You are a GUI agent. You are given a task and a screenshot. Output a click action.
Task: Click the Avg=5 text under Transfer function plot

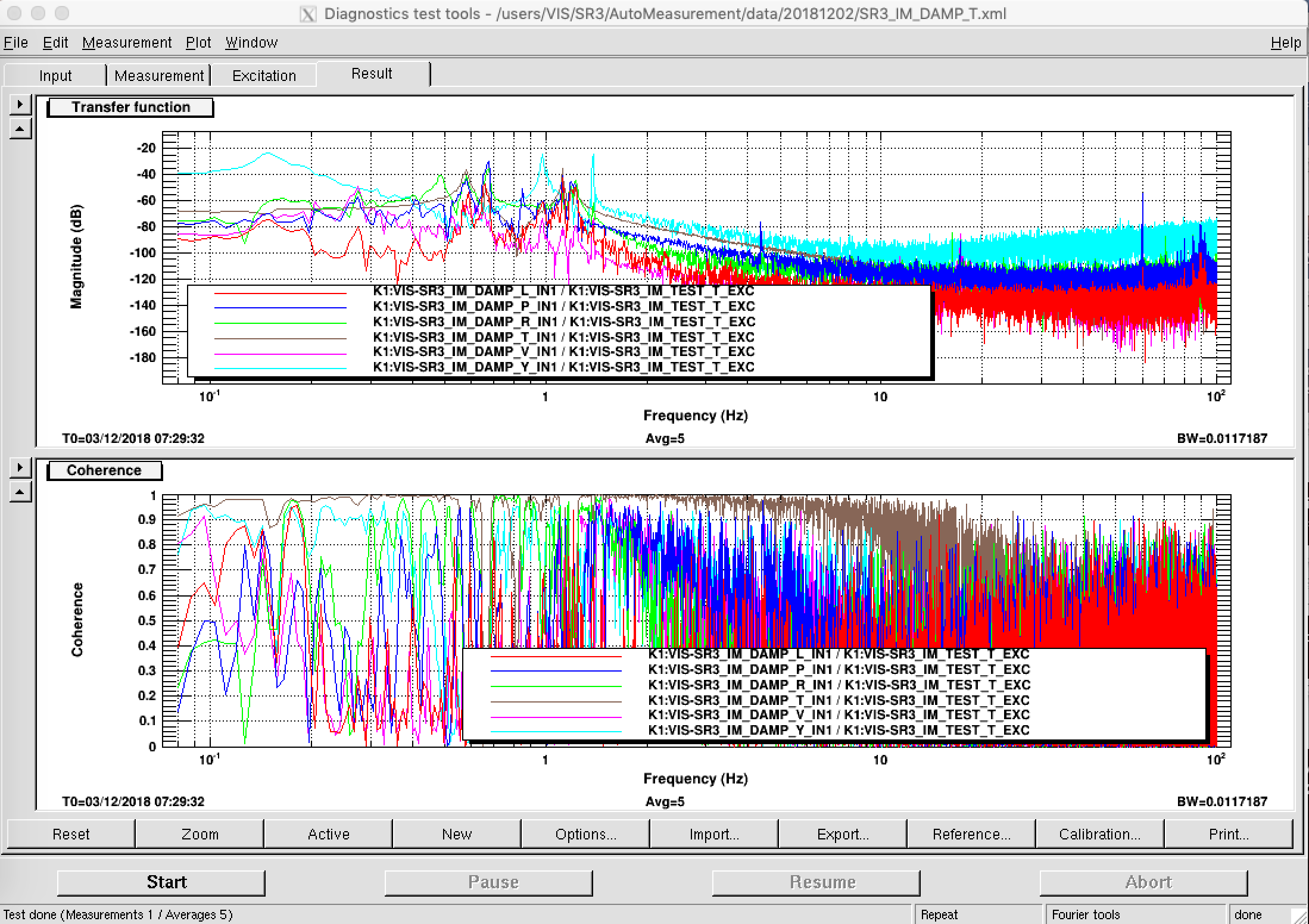tap(665, 439)
